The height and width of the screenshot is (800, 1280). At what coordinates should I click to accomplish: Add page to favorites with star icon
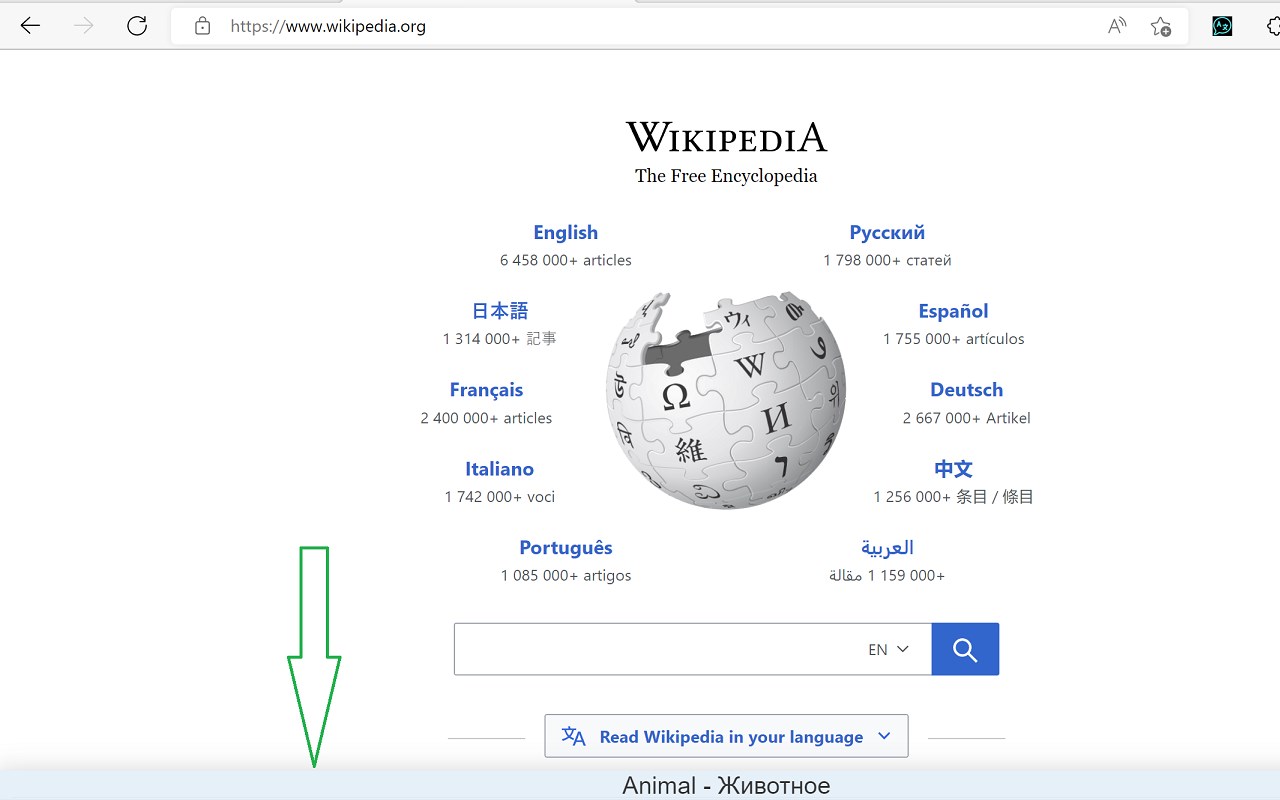(1161, 26)
